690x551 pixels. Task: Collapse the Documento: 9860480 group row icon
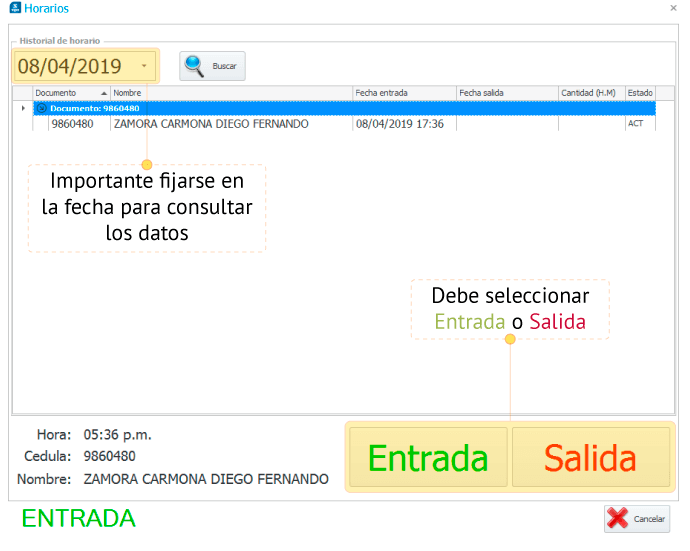point(41,108)
